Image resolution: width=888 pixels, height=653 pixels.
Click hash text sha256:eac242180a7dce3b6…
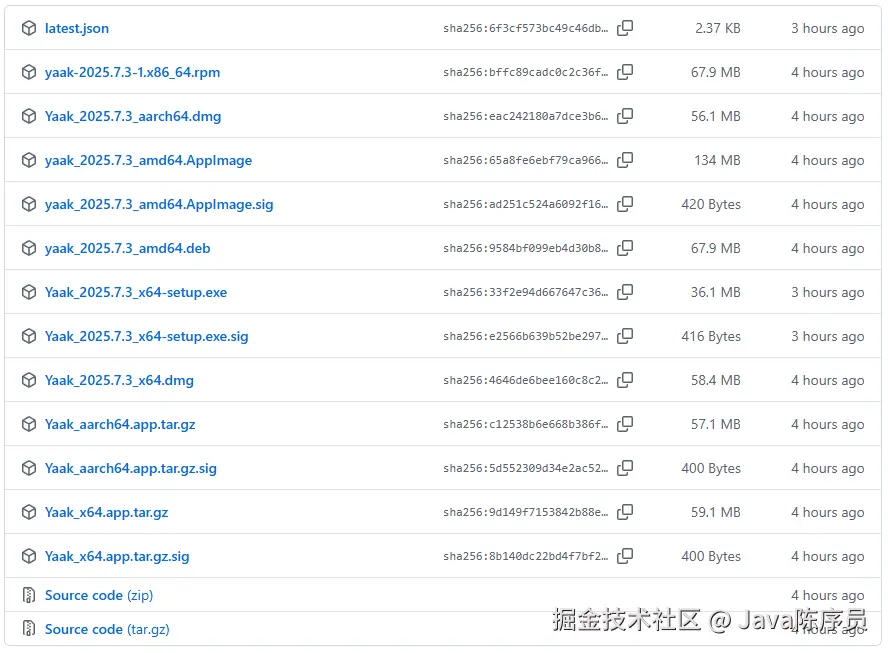(x=526, y=117)
